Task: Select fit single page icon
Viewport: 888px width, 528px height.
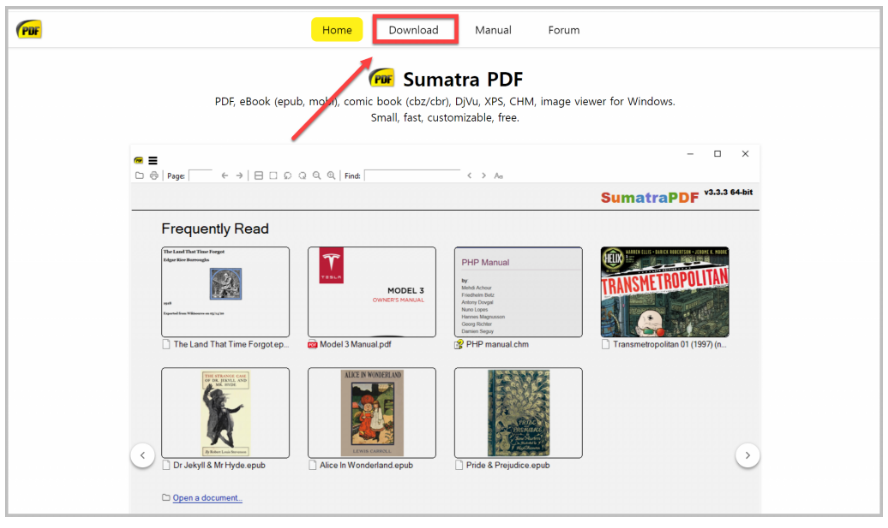Action: coord(273,176)
